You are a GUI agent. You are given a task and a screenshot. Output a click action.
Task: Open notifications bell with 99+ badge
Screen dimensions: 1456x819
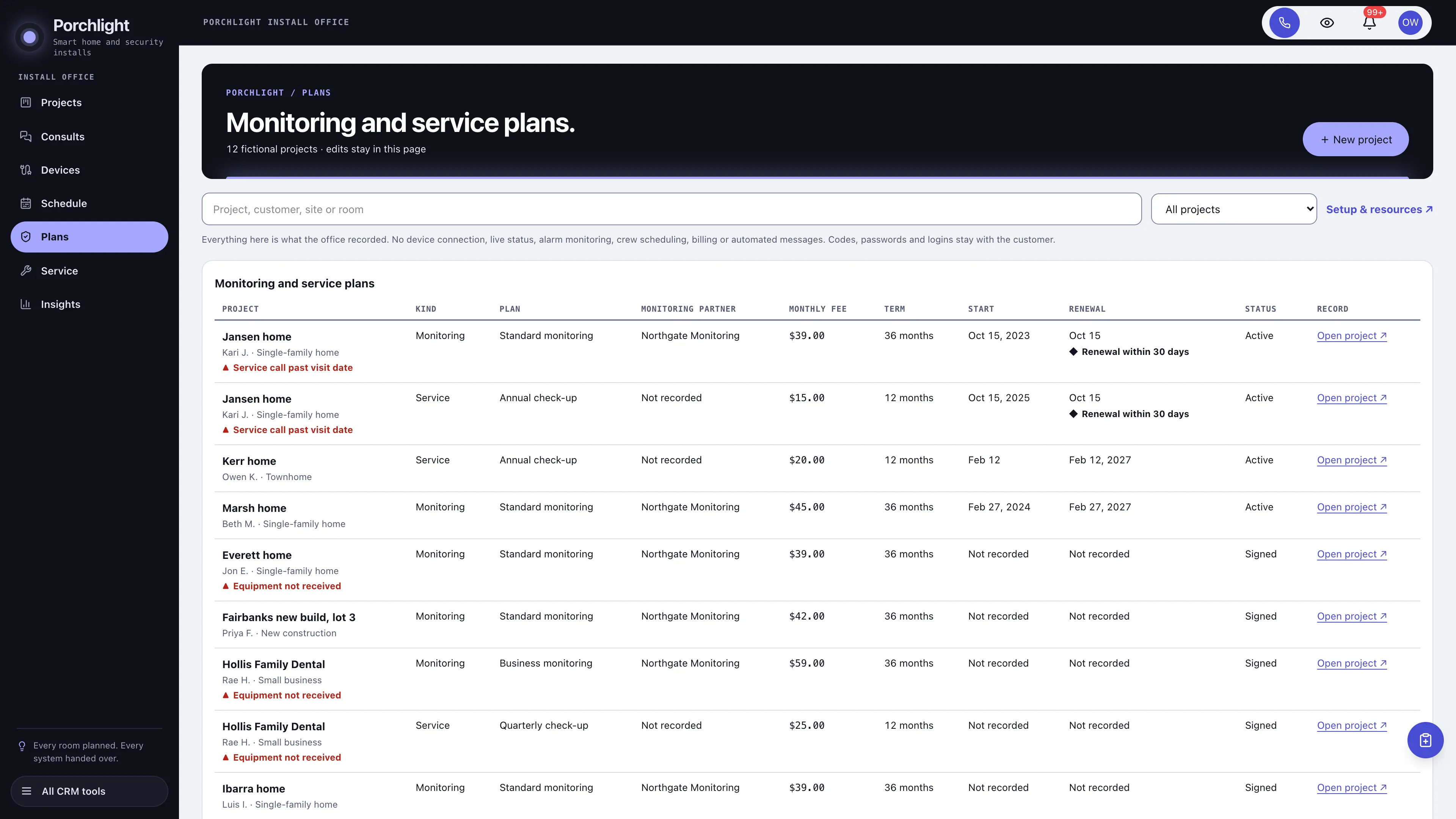[1369, 23]
